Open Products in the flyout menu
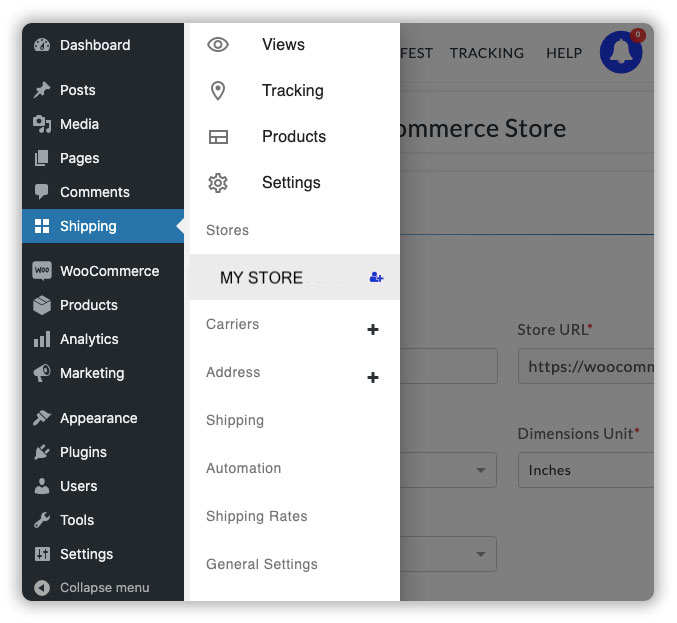The image size is (677, 623). (294, 136)
